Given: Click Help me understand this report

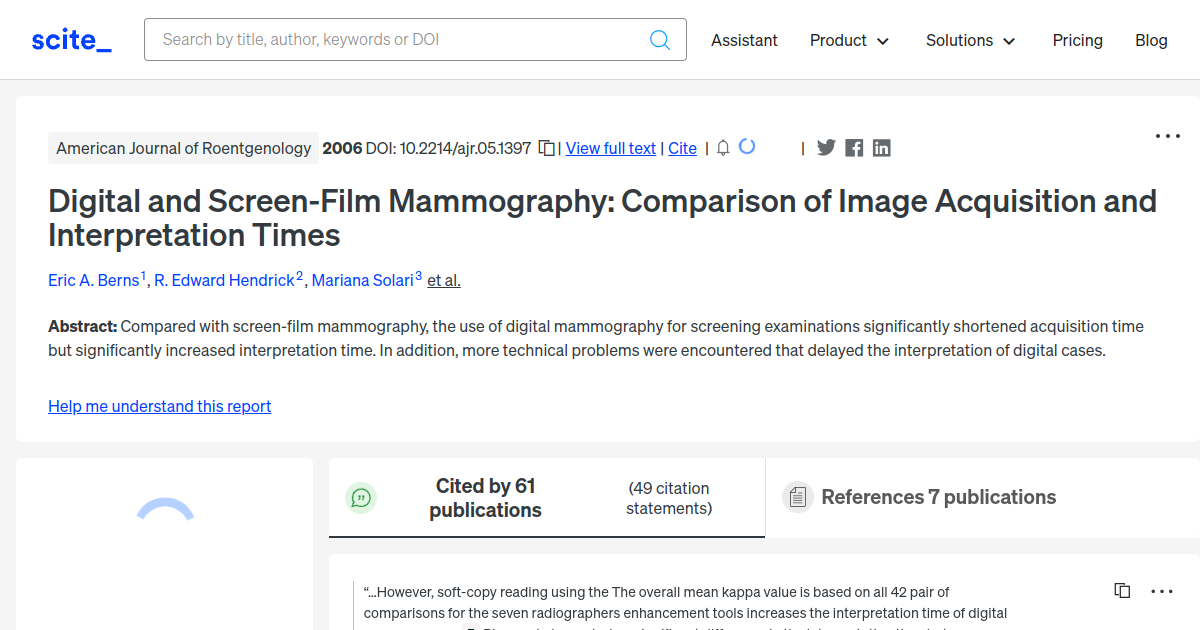Looking at the screenshot, I should coord(159,406).
